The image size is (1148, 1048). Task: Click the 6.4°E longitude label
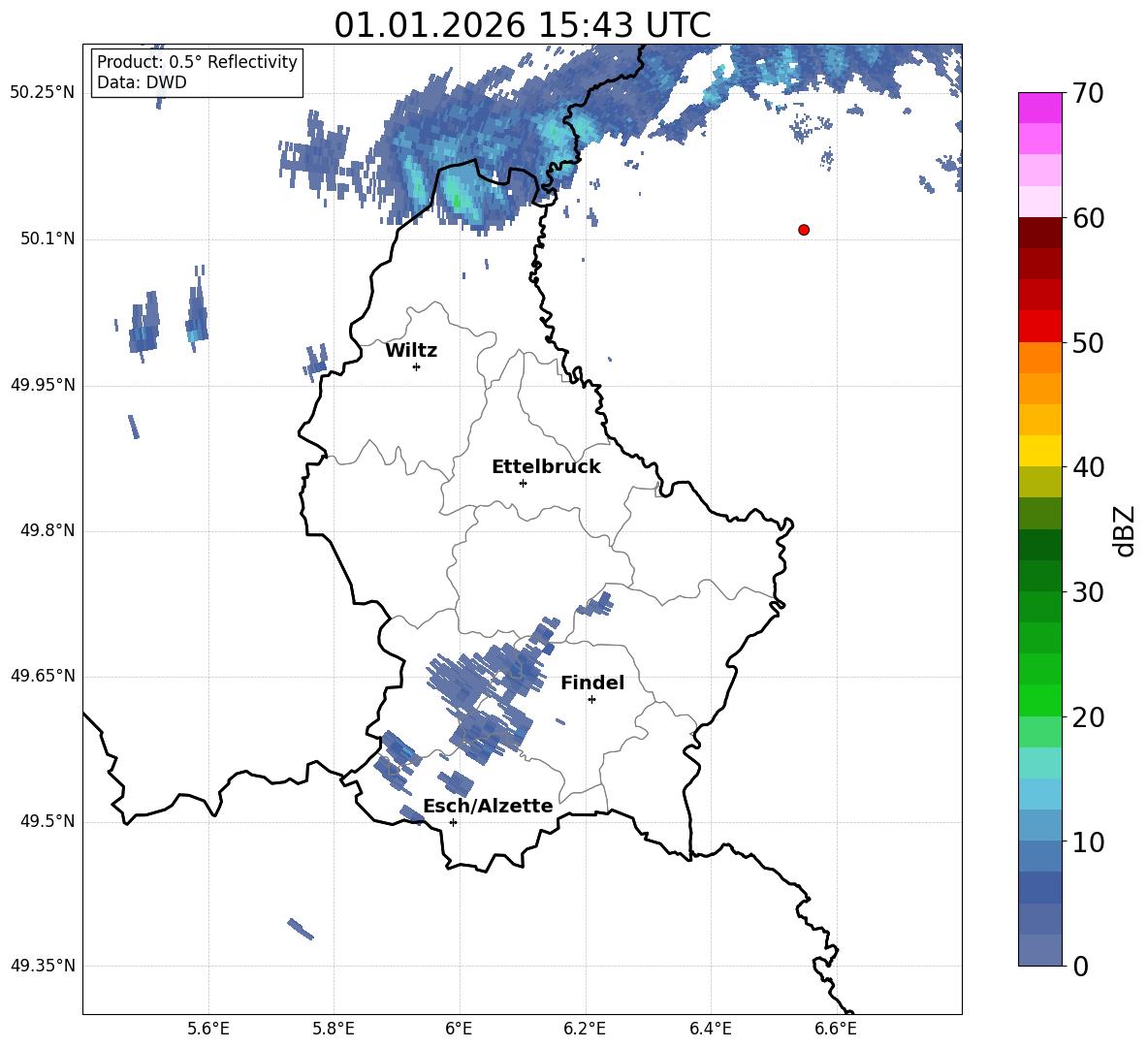[710, 1029]
